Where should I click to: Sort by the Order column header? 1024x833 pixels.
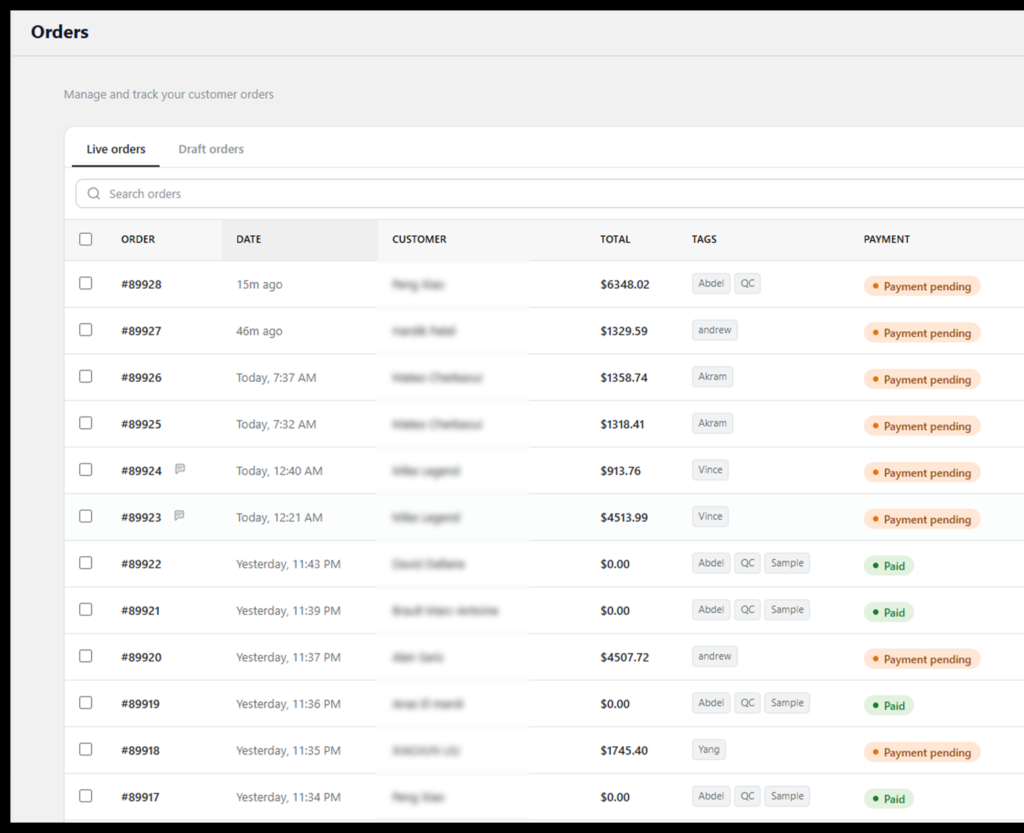click(138, 239)
